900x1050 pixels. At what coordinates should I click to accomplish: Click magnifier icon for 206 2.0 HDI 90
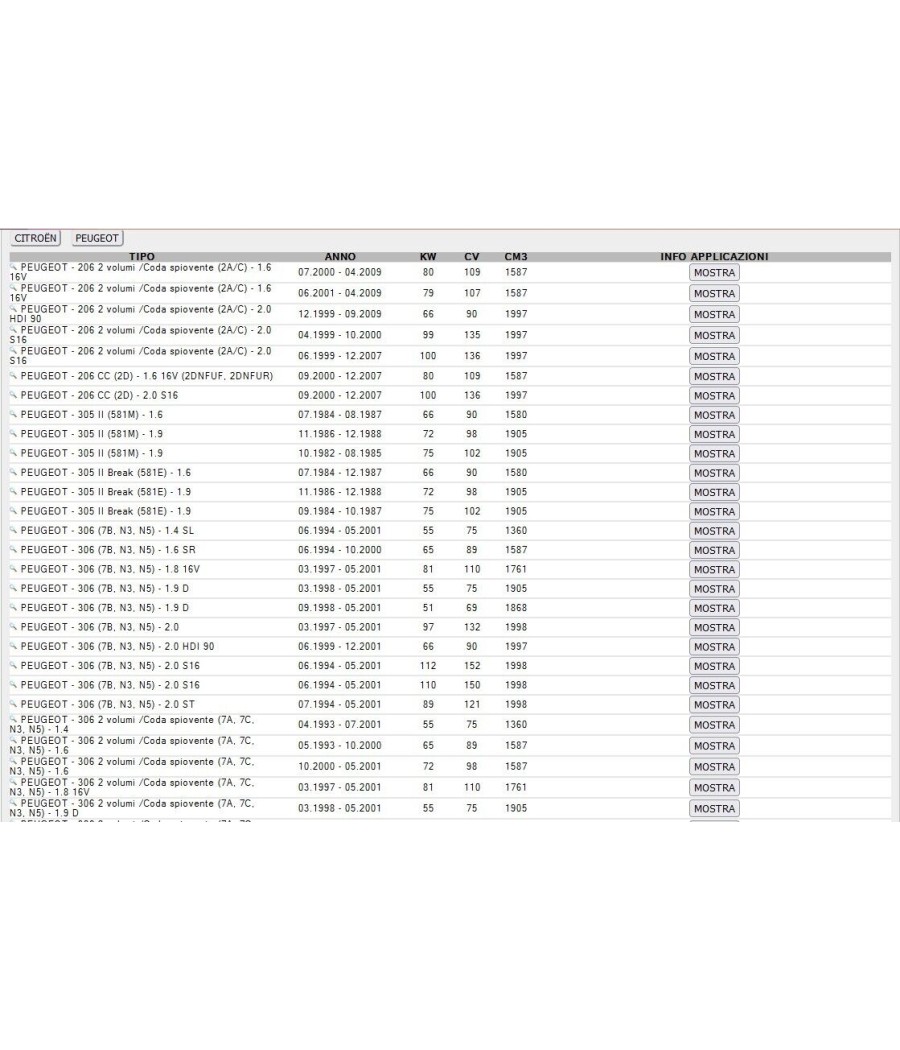tap(13, 308)
